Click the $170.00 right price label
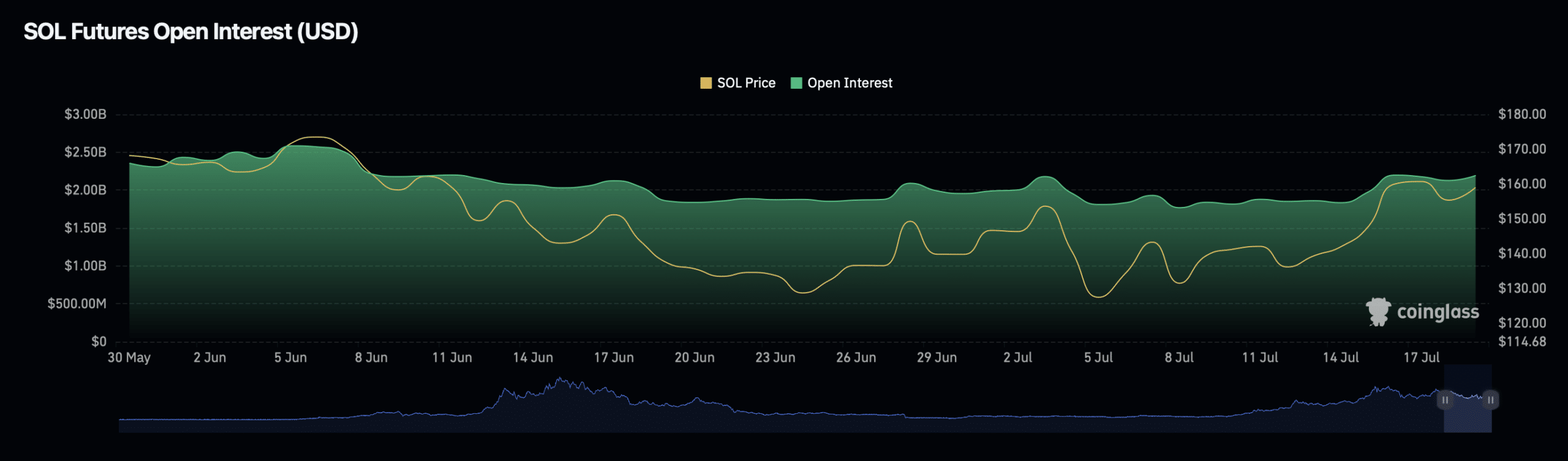Viewport: 1568px width, 461px height. pyautogui.click(x=1522, y=149)
